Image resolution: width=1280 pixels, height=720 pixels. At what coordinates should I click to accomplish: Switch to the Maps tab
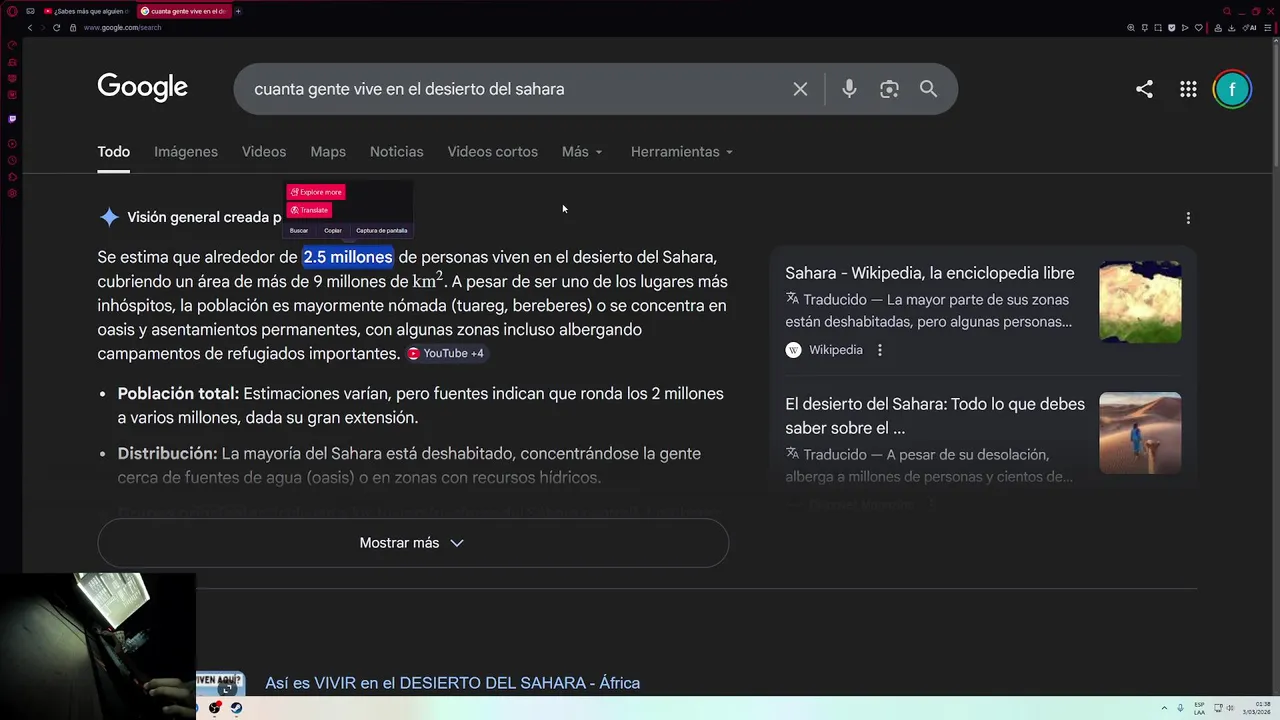point(328,152)
